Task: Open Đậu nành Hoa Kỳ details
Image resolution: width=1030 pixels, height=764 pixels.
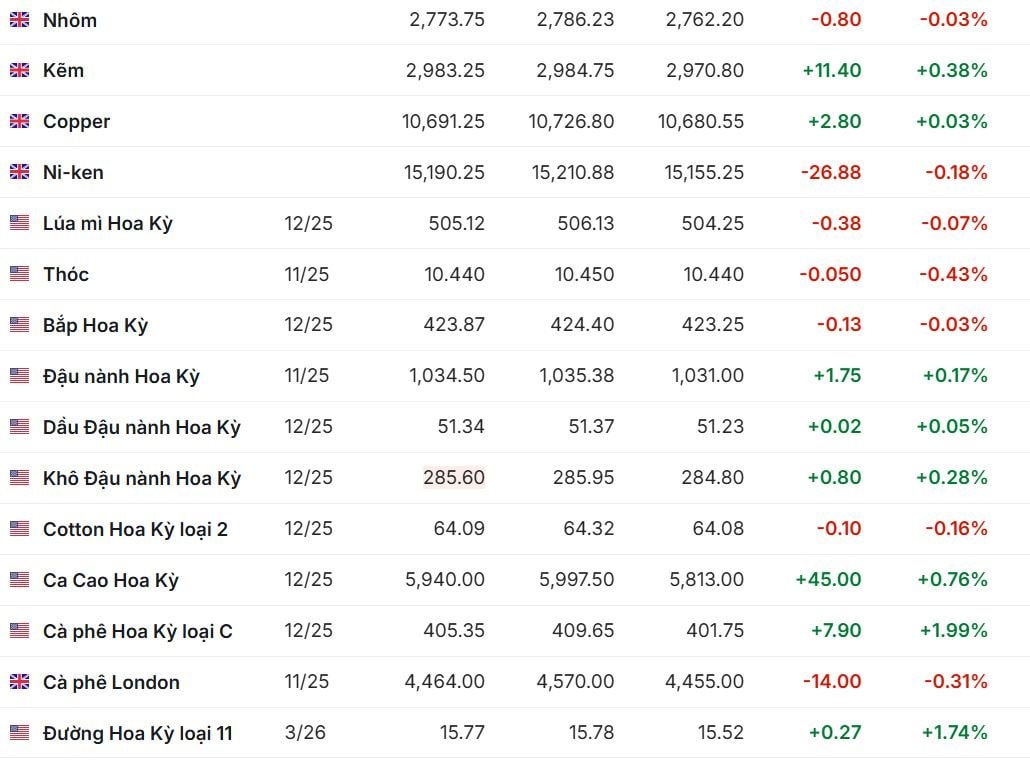Action: point(121,377)
